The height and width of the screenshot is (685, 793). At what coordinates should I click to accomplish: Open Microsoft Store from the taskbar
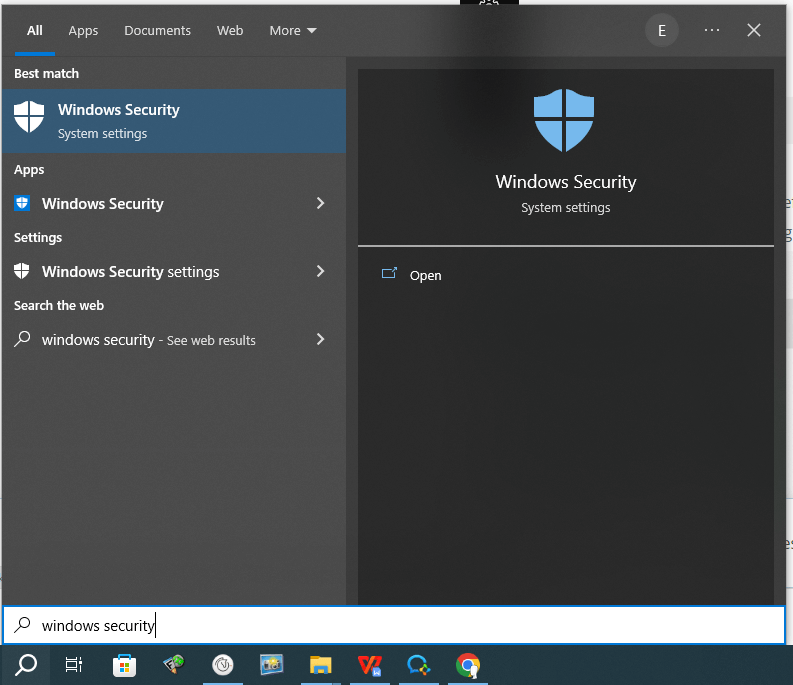(123, 665)
